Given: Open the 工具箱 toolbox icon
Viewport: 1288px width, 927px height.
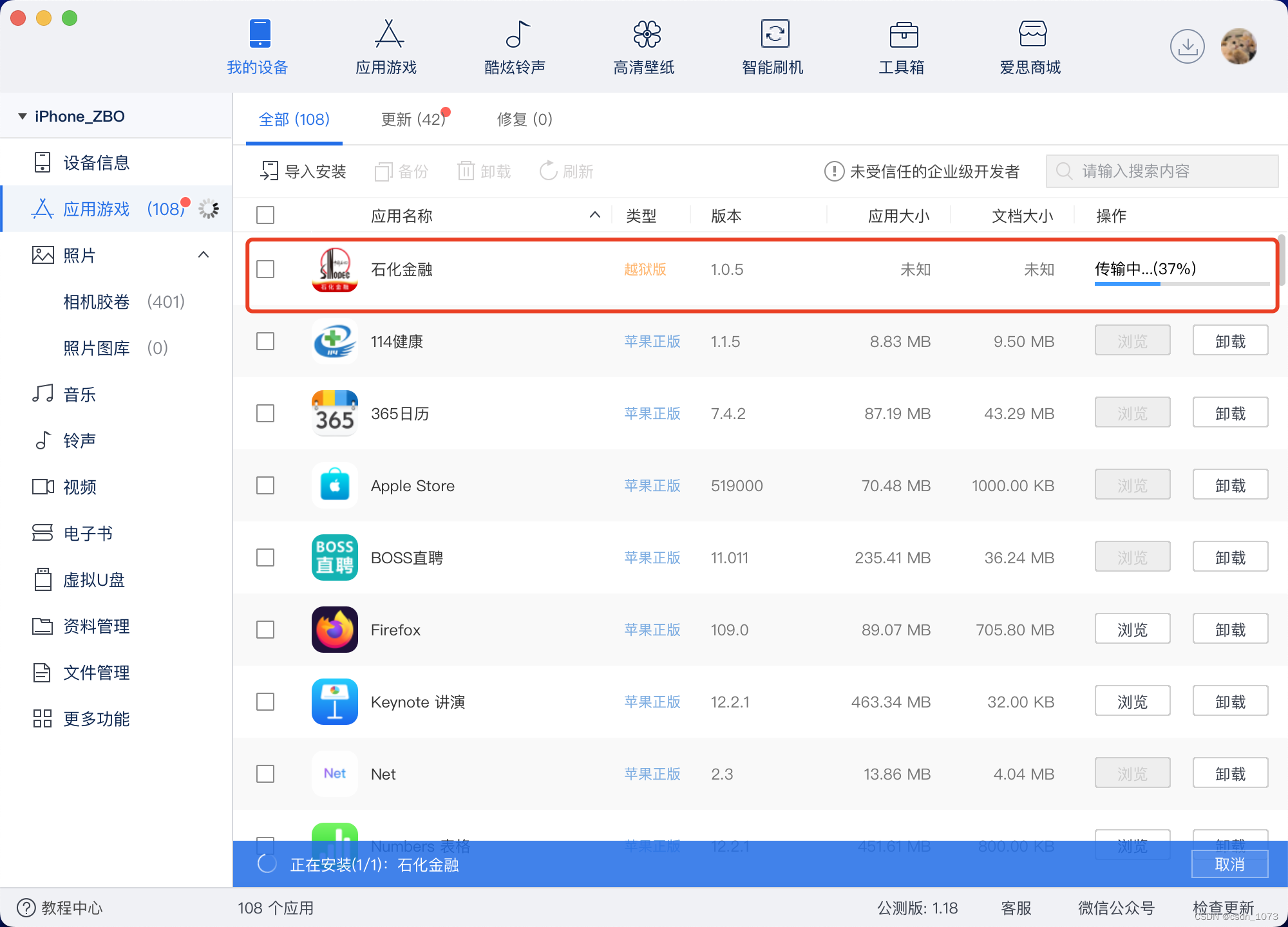Looking at the screenshot, I should tap(904, 33).
